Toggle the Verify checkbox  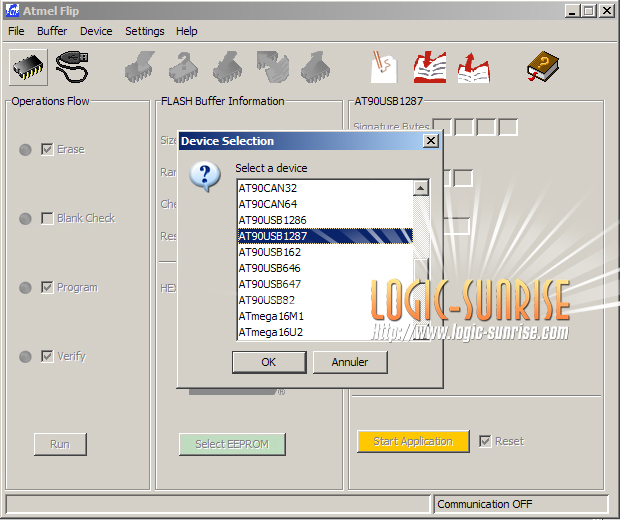[x=47, y=356]
